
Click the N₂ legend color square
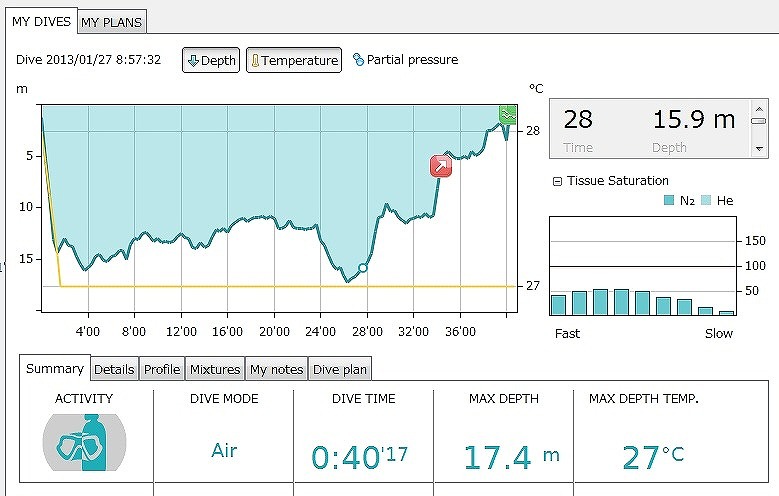pyautogui.click(x=669, y=201)
